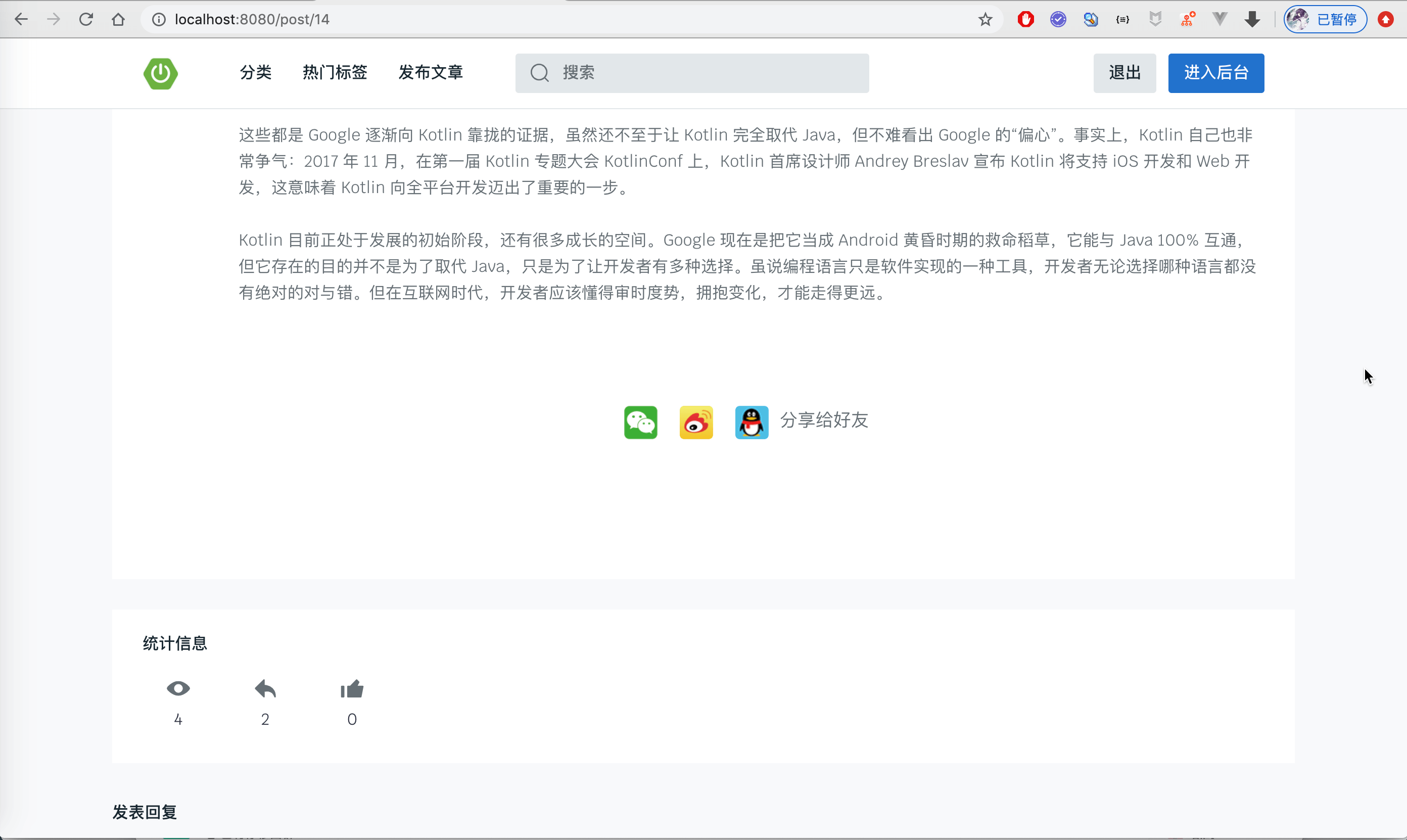The height and width of the screenshot is (840, 1407).
Task: Click the browser address bar URL
Action: [252, 19]
